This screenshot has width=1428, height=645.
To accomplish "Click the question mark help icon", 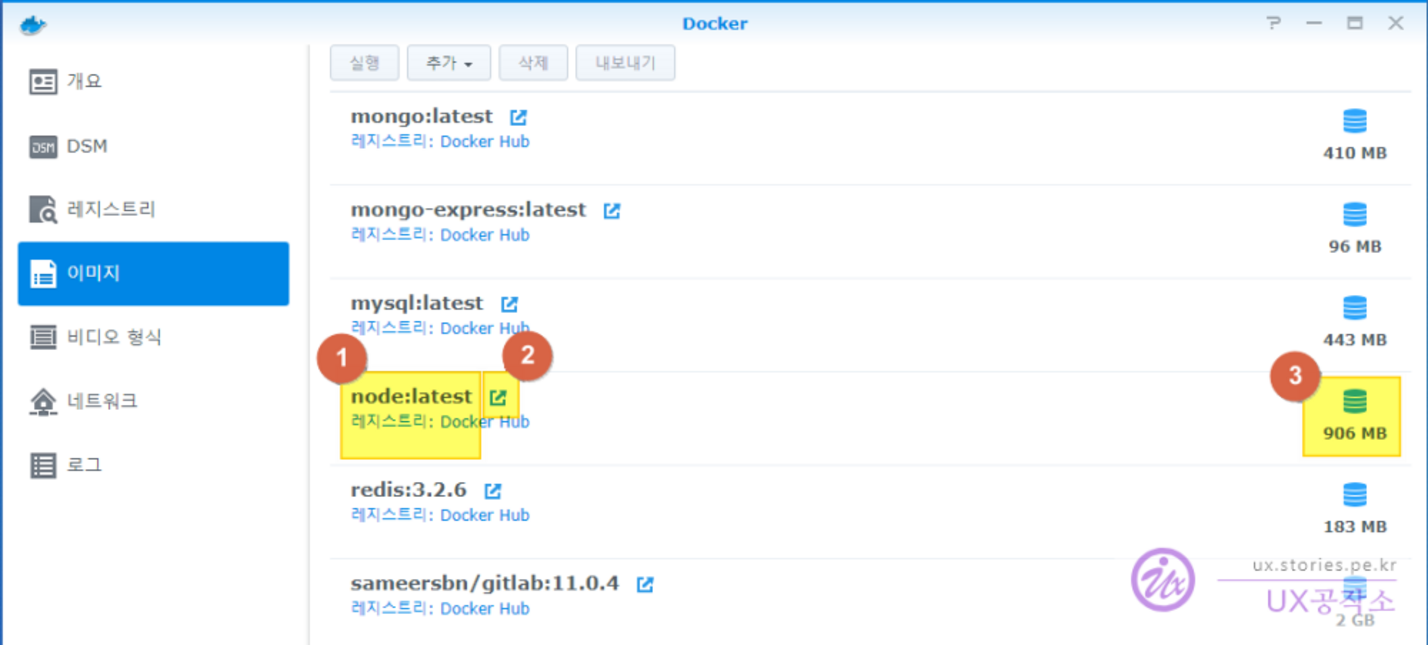I will (1273, 23).
